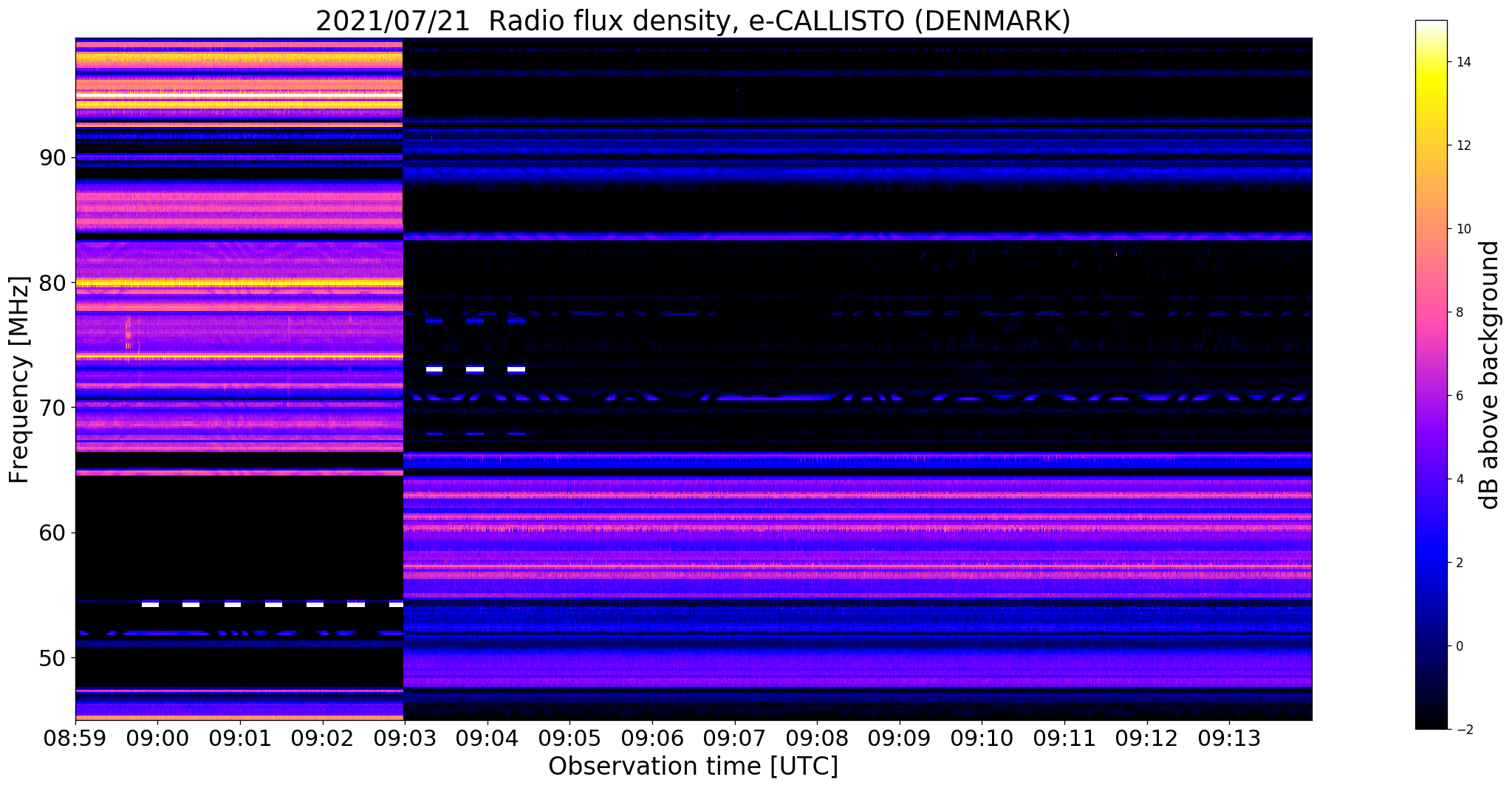Click the 09:10 time tick label

point(982,737)
